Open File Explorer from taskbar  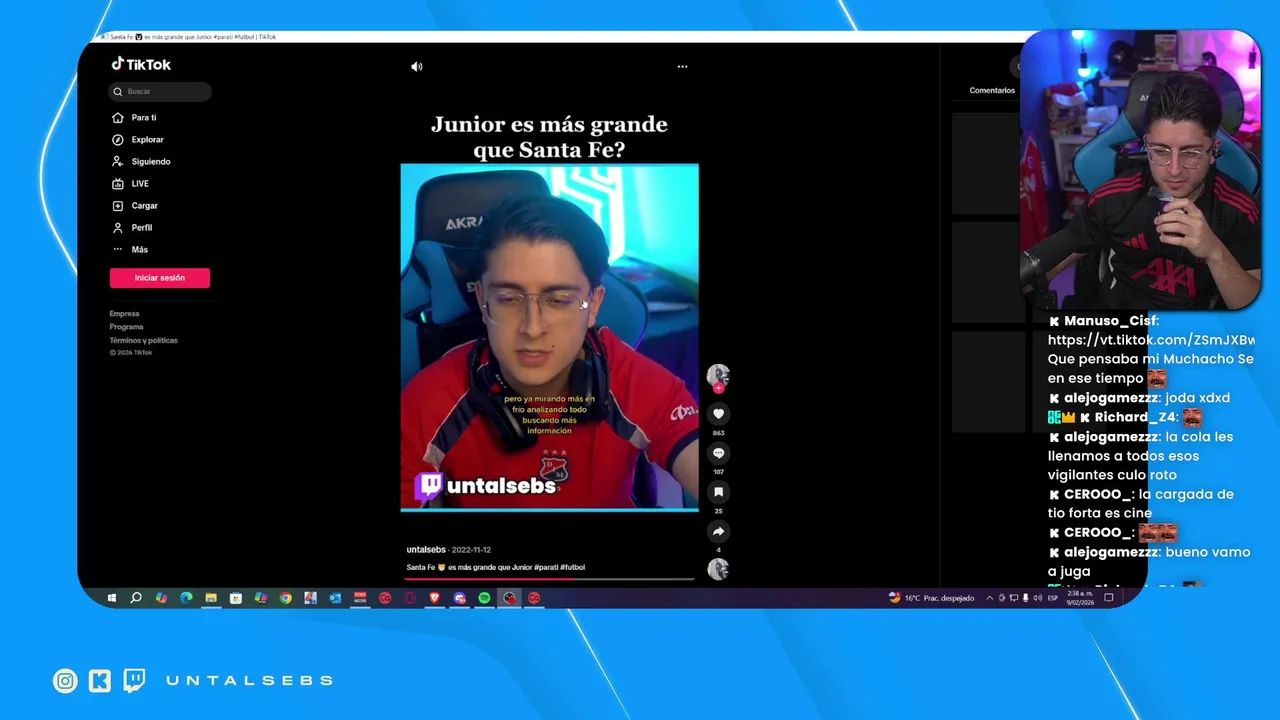pyautogui.click(x=211, y=598)
